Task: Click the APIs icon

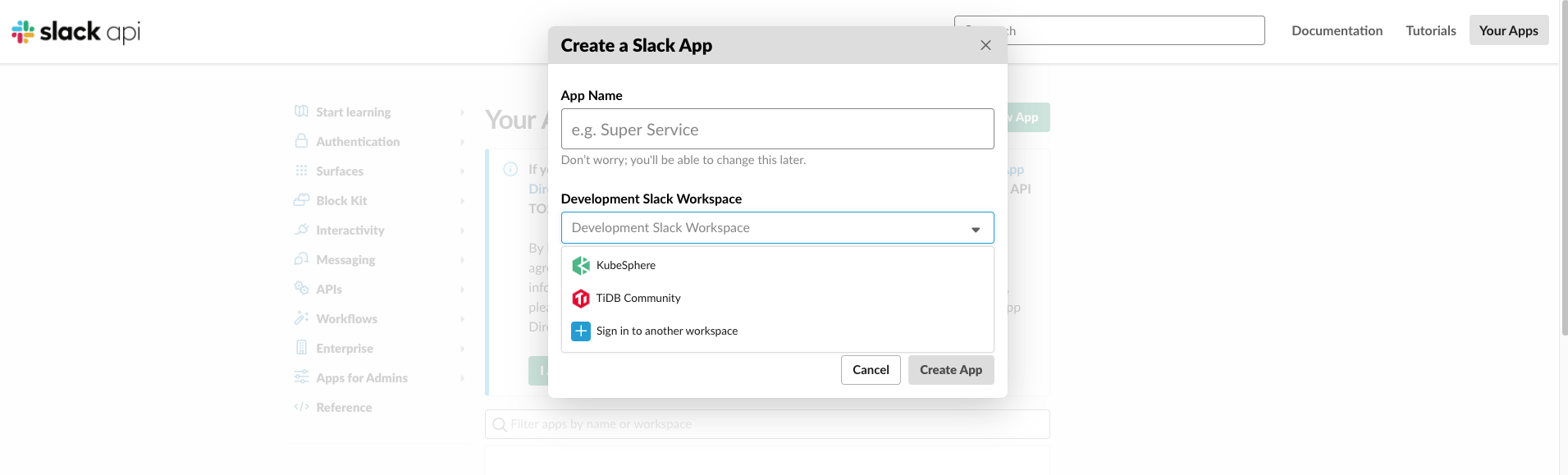Action: pos(301,289)
